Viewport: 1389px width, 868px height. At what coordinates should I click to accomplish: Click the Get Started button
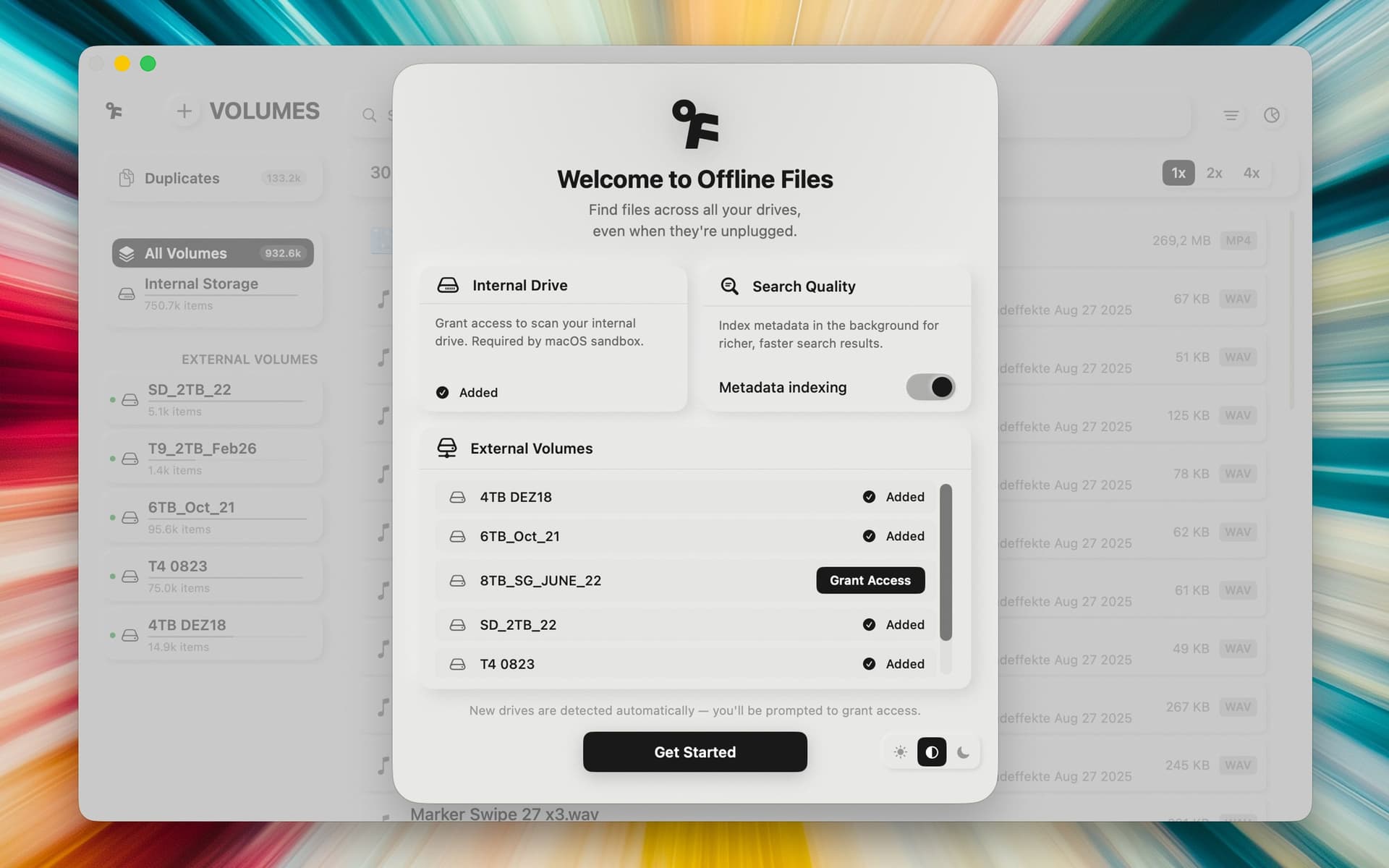694,752
